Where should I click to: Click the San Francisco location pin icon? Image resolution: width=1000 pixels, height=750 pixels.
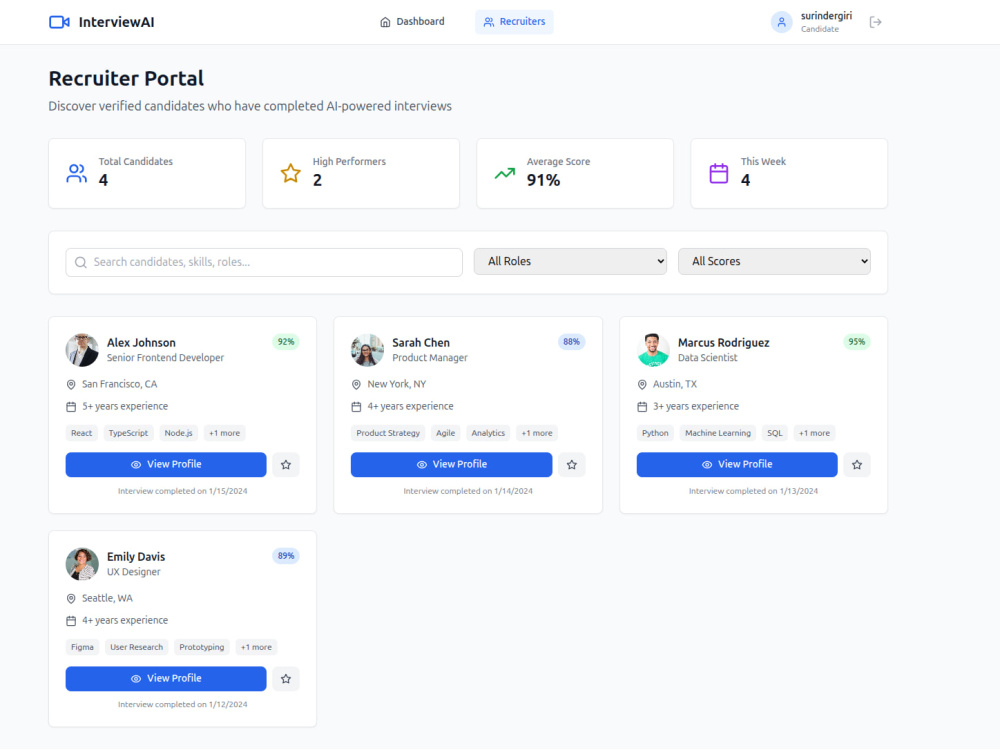pos(71,385)
